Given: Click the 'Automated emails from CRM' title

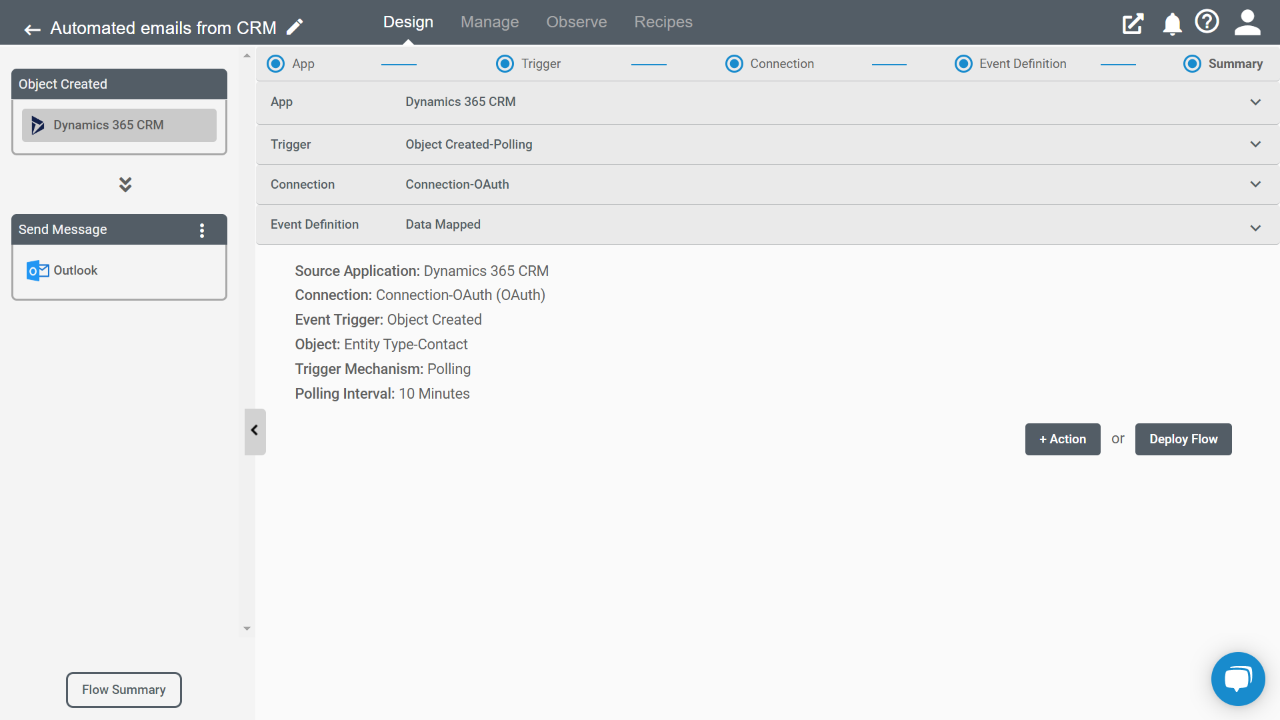Looking at the screenshot, I should [x=163, y=28].
